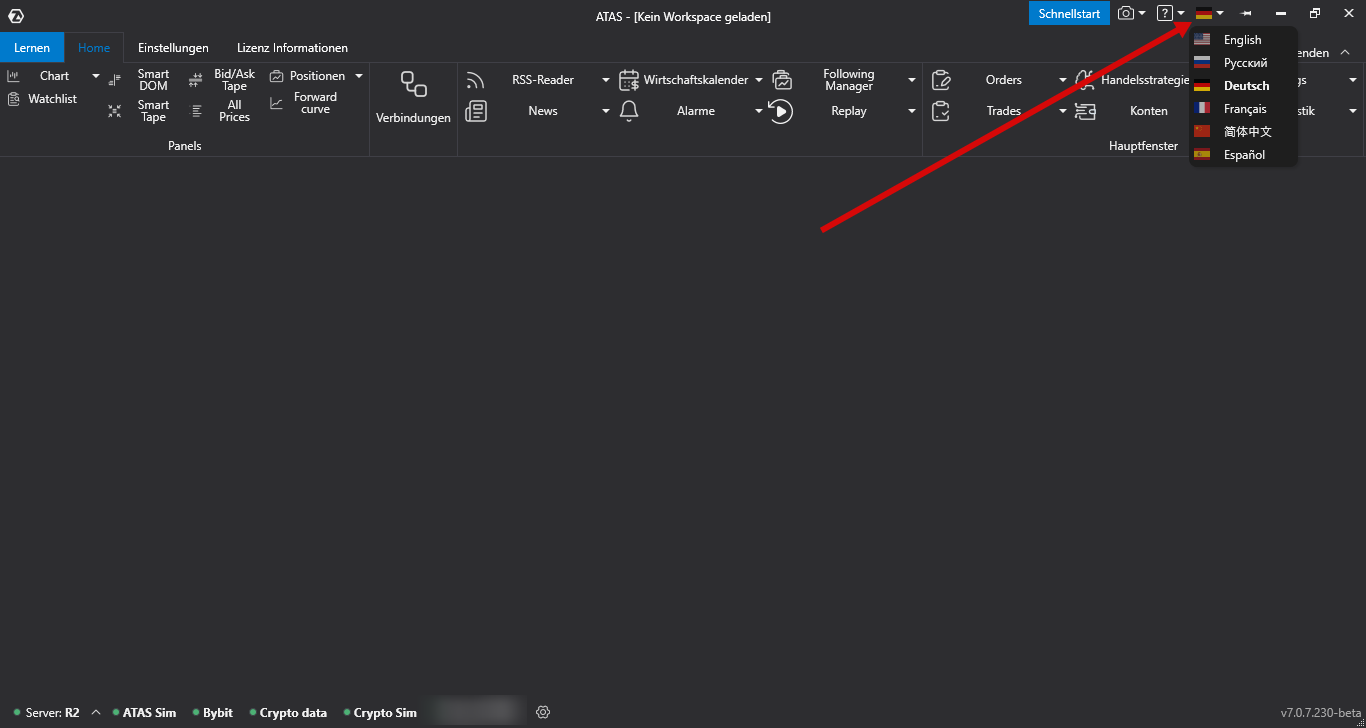The image size is (1366, 728).
Task: Open the Watchlist panel
Action: pyautogui.click(x=42, y=99)
